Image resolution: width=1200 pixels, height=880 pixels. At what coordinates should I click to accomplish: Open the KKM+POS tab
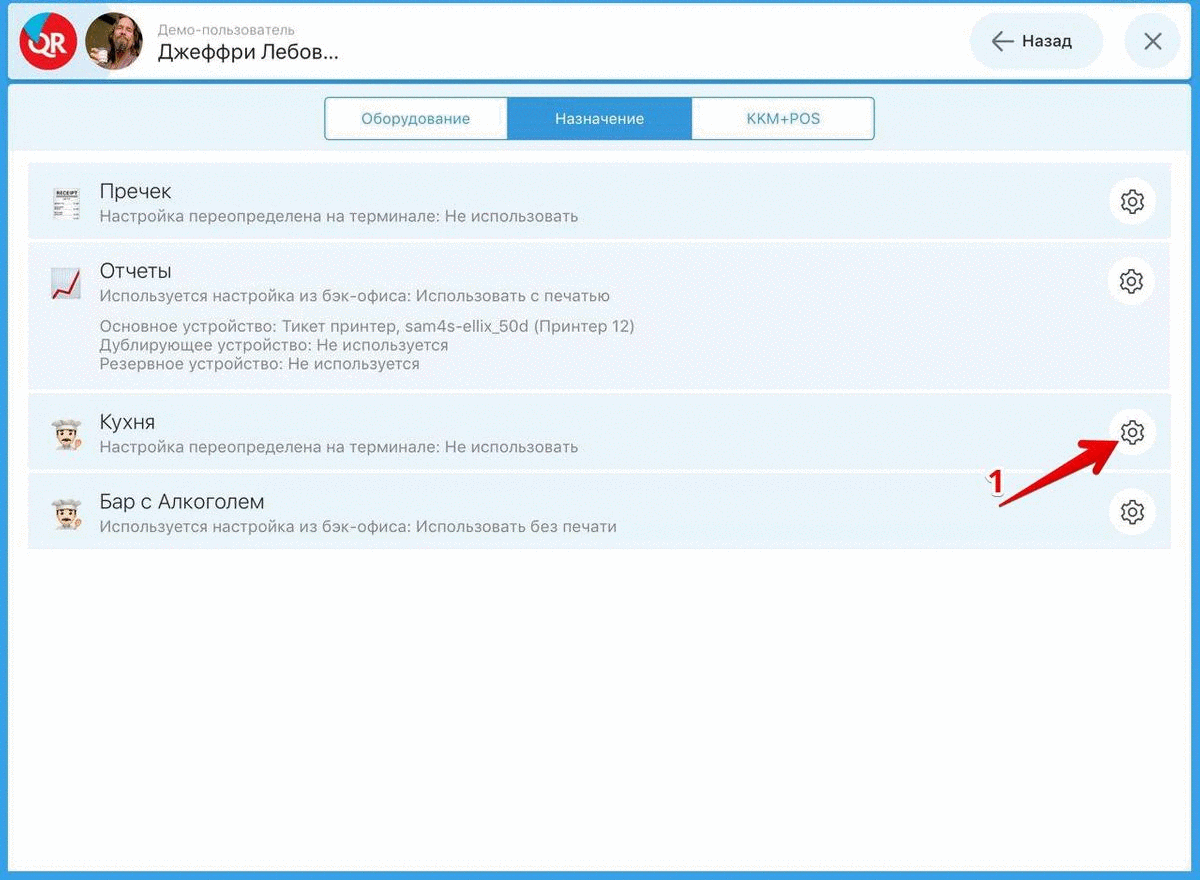click(x=783, y=118)
